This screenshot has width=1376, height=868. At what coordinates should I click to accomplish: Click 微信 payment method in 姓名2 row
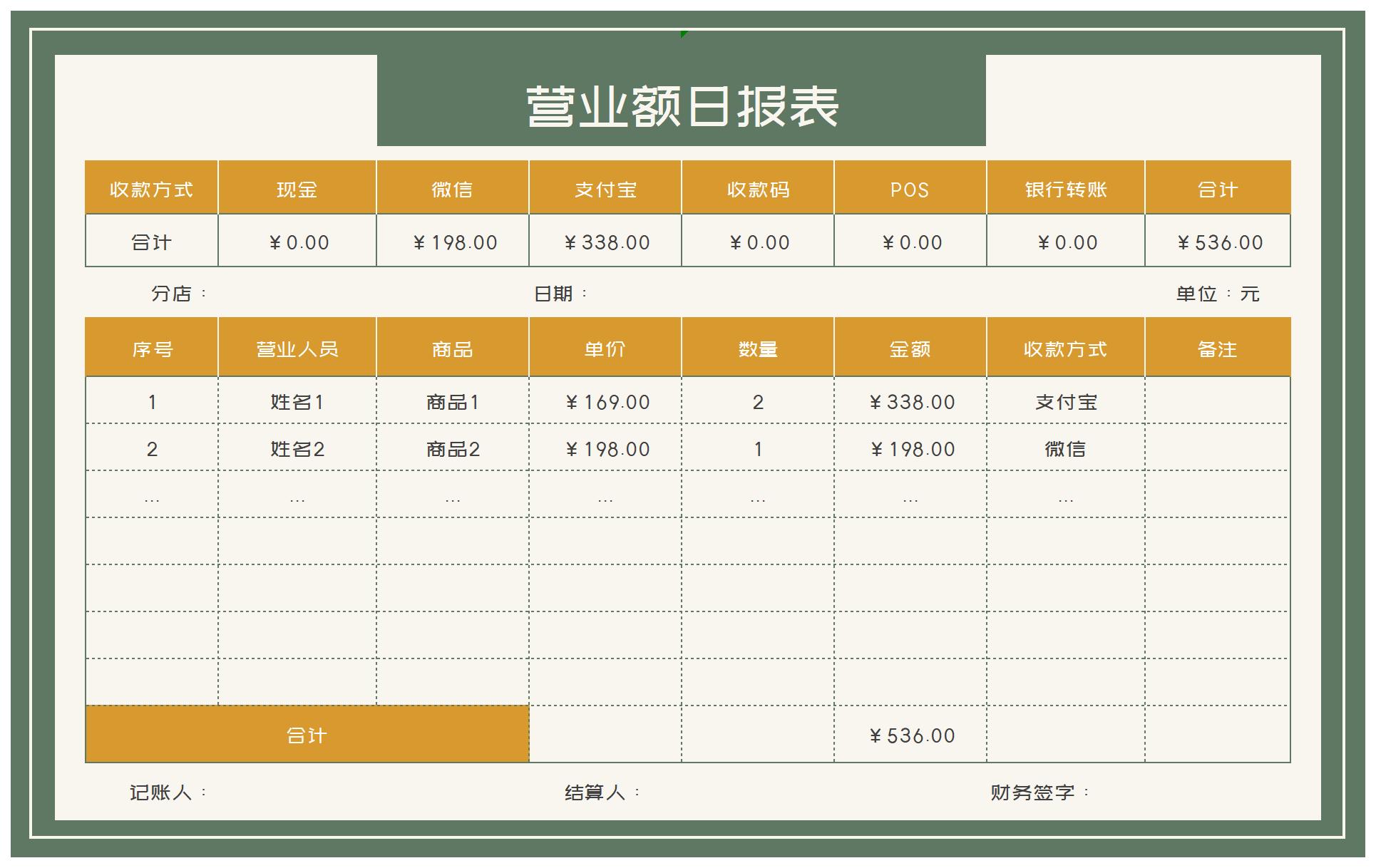pyautogui.click(x=1066, y=448)
